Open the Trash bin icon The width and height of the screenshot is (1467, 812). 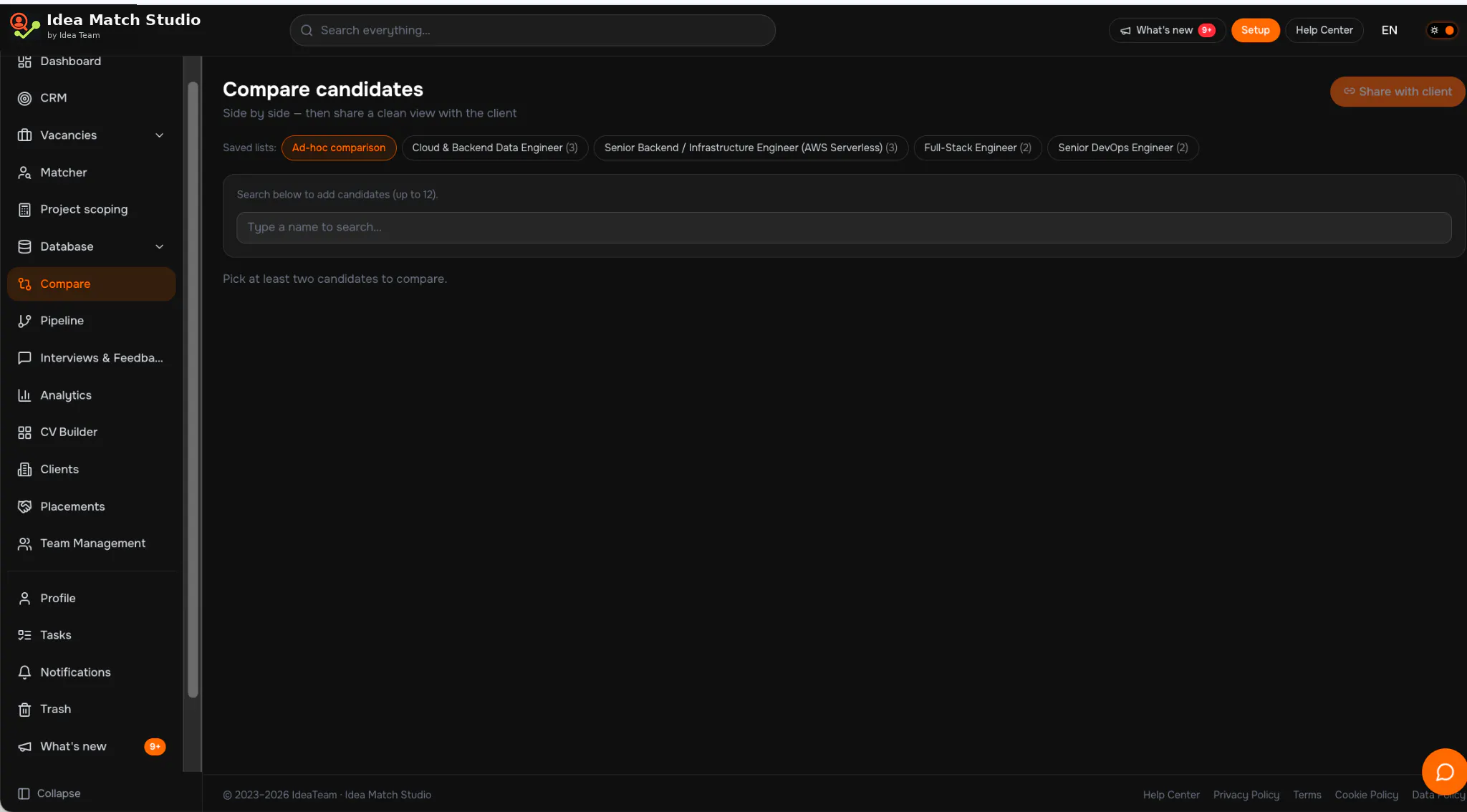click(x=24, y=710)
